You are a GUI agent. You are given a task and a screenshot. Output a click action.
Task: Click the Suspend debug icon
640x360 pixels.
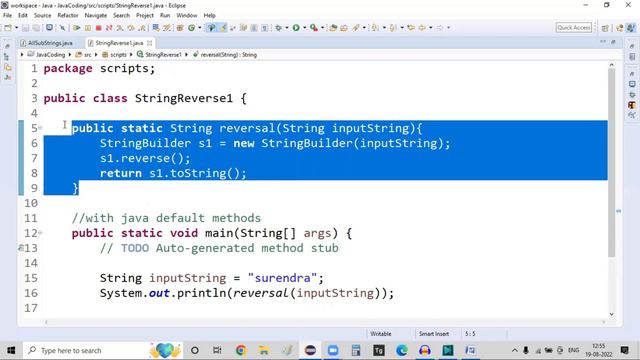(x=88, y=28)
